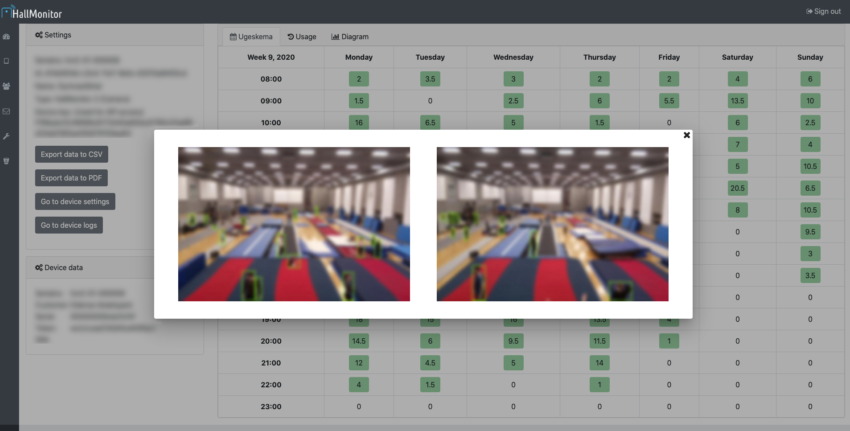
Task: Open the wrench tools icon in the sidebar
Action: click(x=7, y=135)
